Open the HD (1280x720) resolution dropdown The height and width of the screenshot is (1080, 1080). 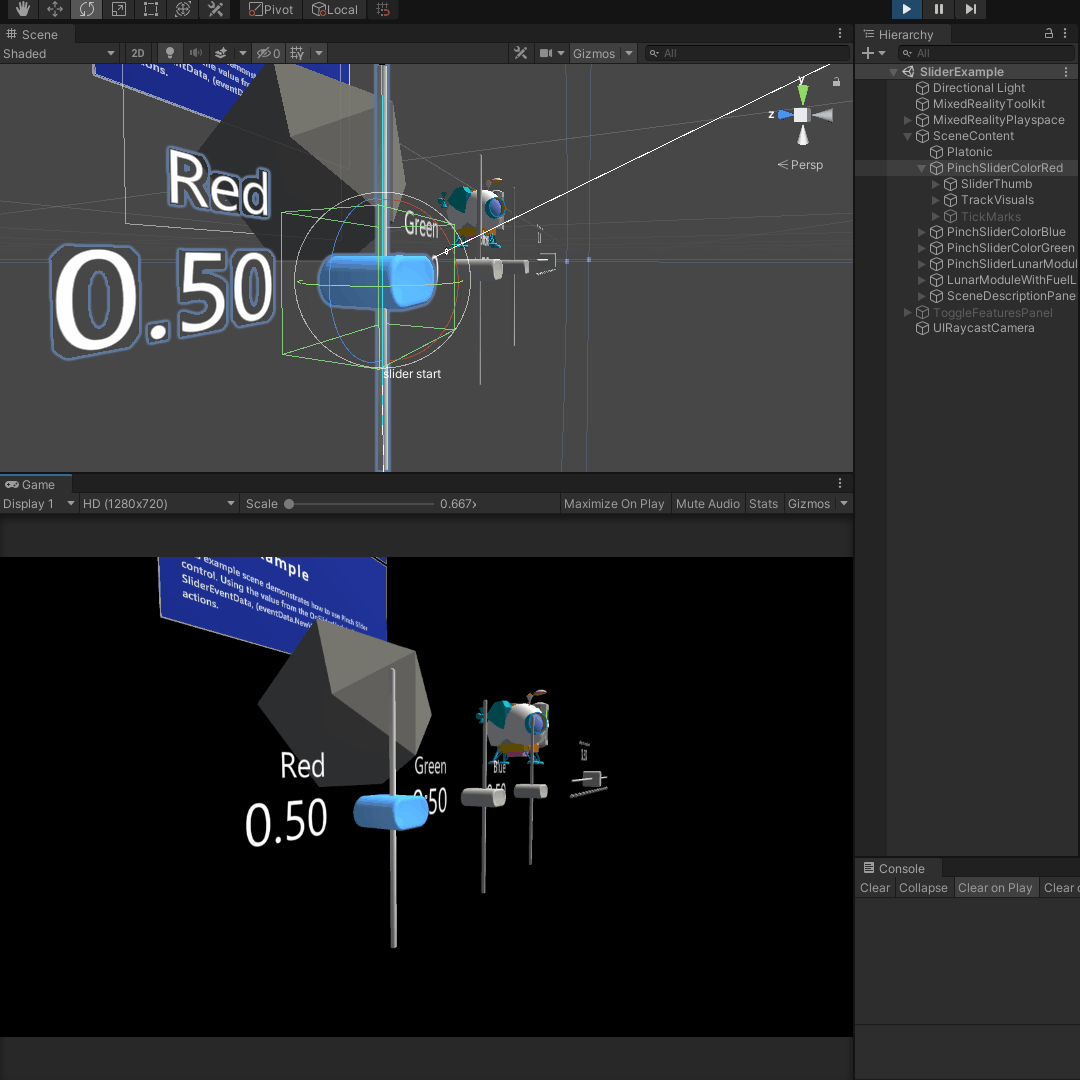coord(158,503)
